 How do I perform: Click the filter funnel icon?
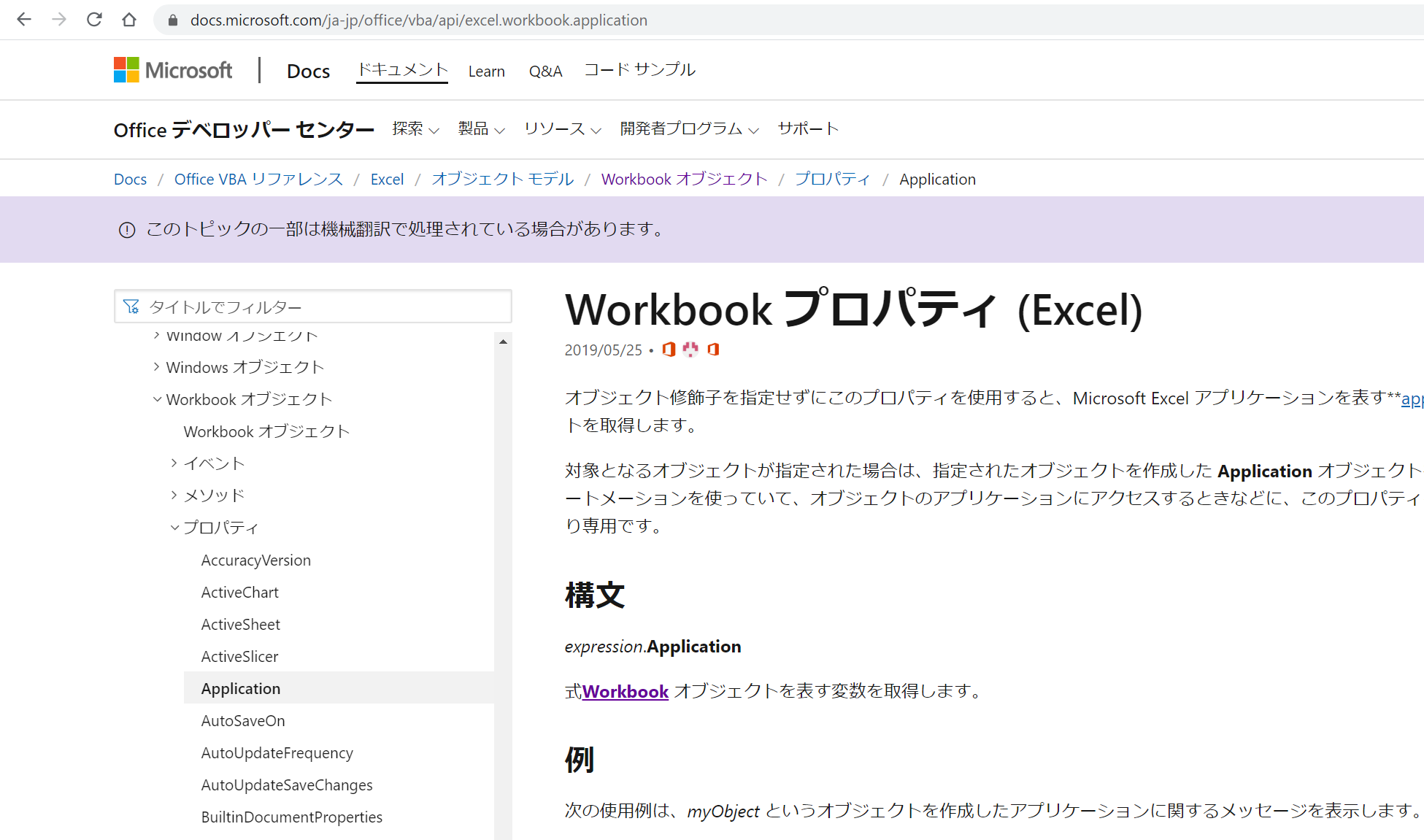131,307
